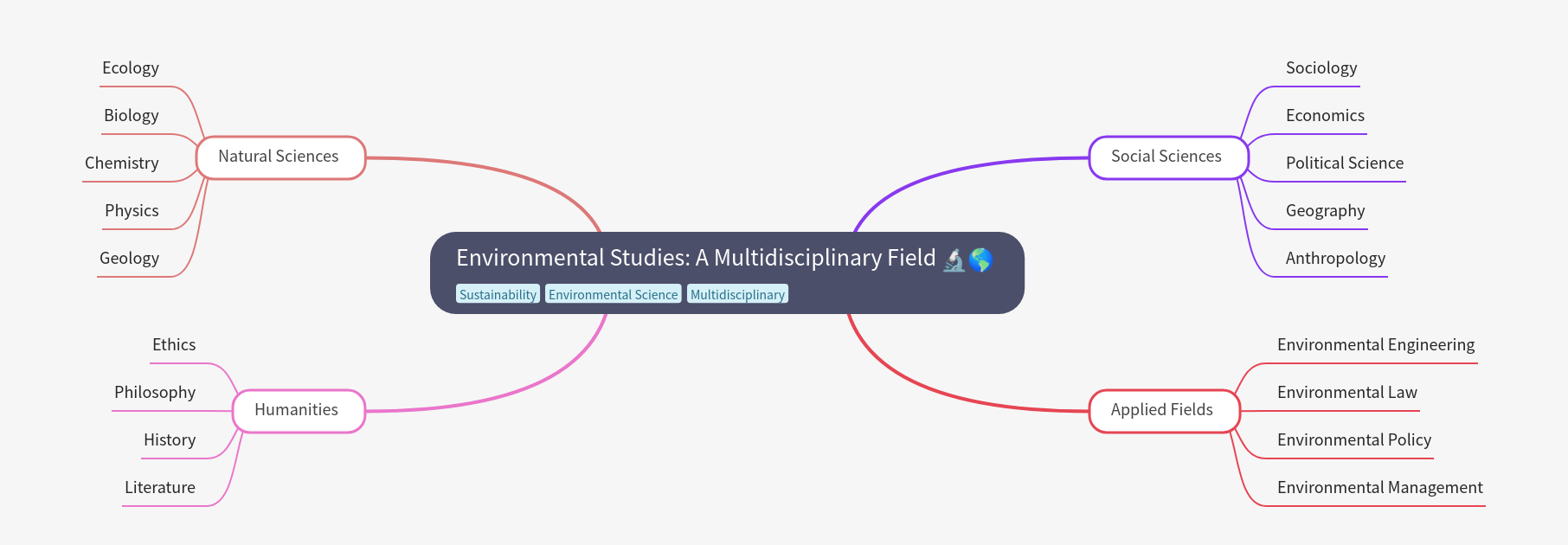Select the Environmental Science tag
1568x545 pixels.
613,294
